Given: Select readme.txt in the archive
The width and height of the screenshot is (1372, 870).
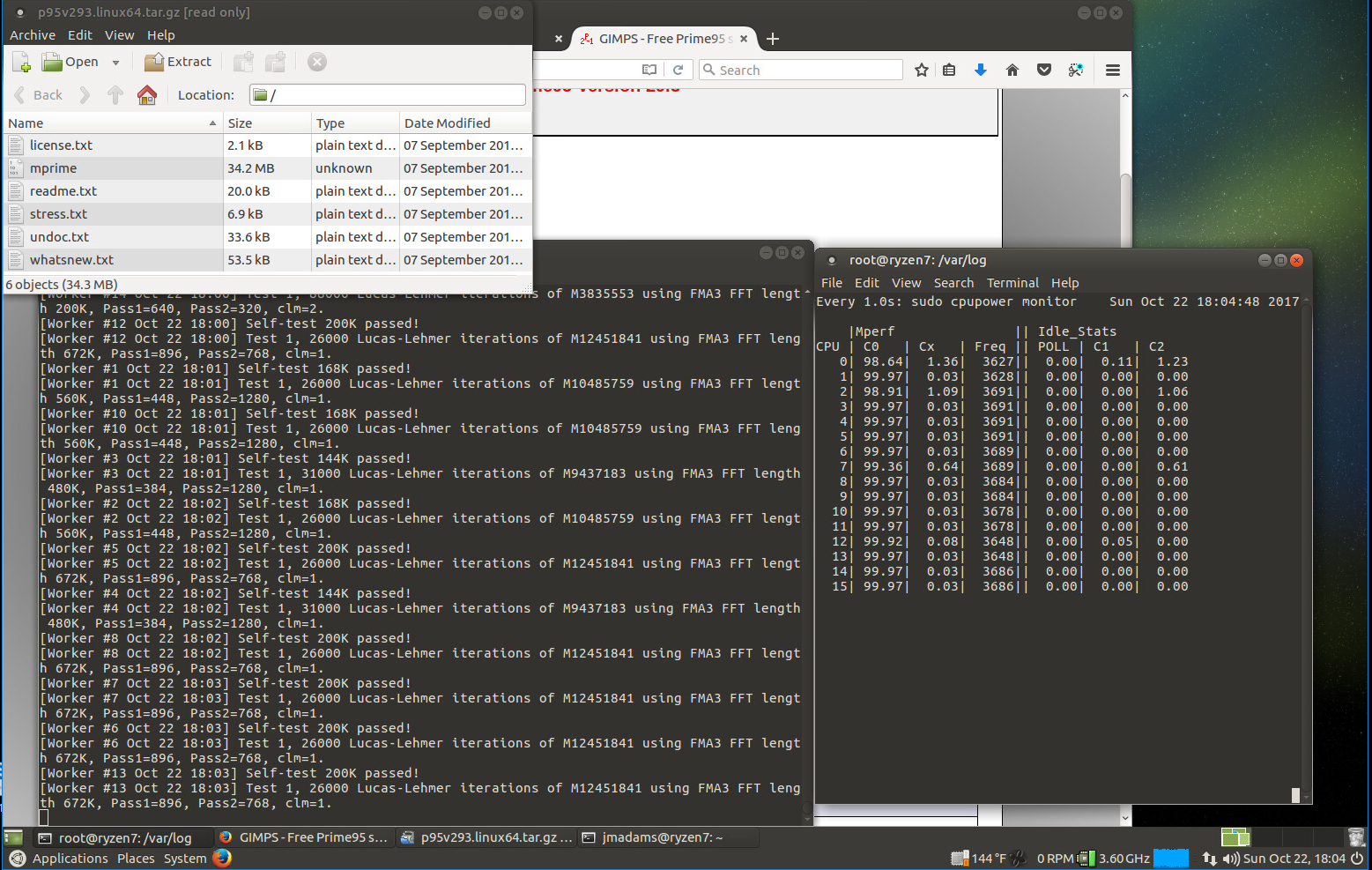Looking at the screenshot, I should pos(268,191).
